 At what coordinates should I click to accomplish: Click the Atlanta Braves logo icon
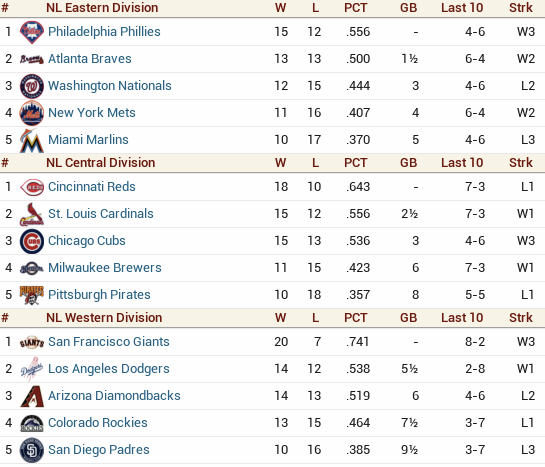[32, 59]
